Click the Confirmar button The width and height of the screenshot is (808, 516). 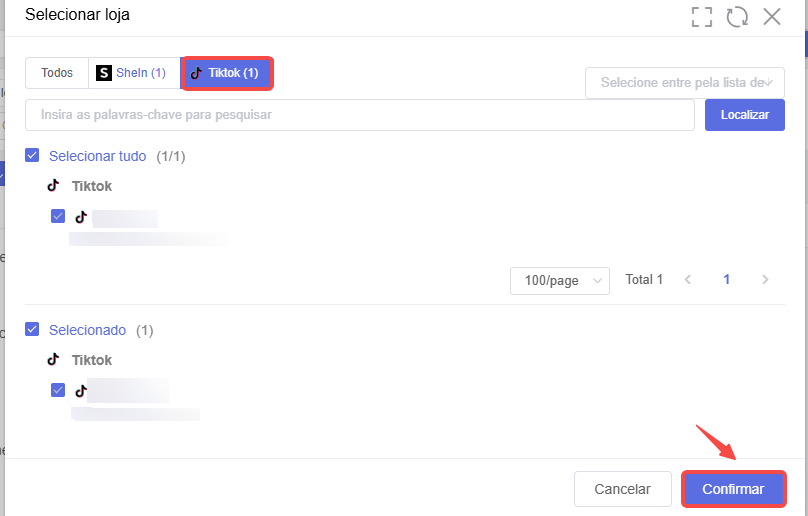[x=734, y=489]
